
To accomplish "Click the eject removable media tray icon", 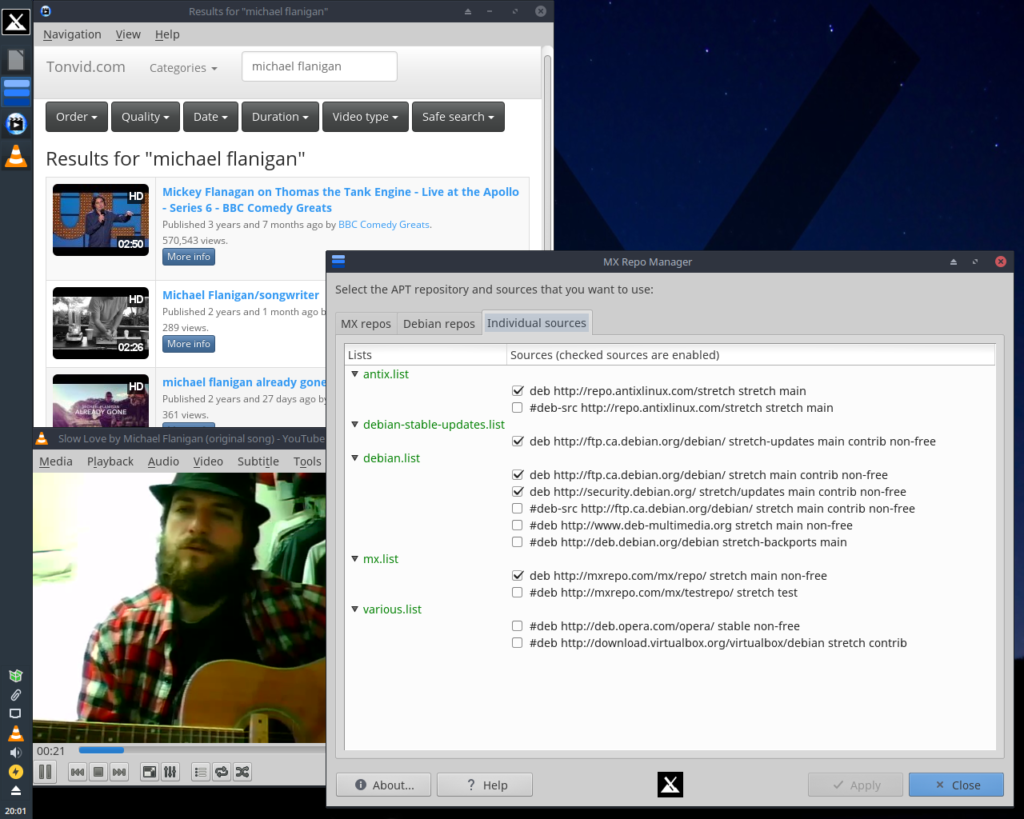I will point(16,791).
